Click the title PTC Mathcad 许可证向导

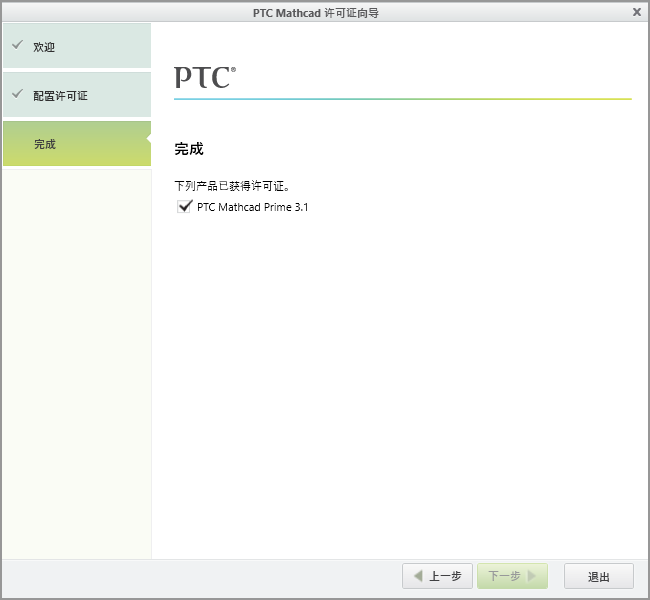coord(316,13)
